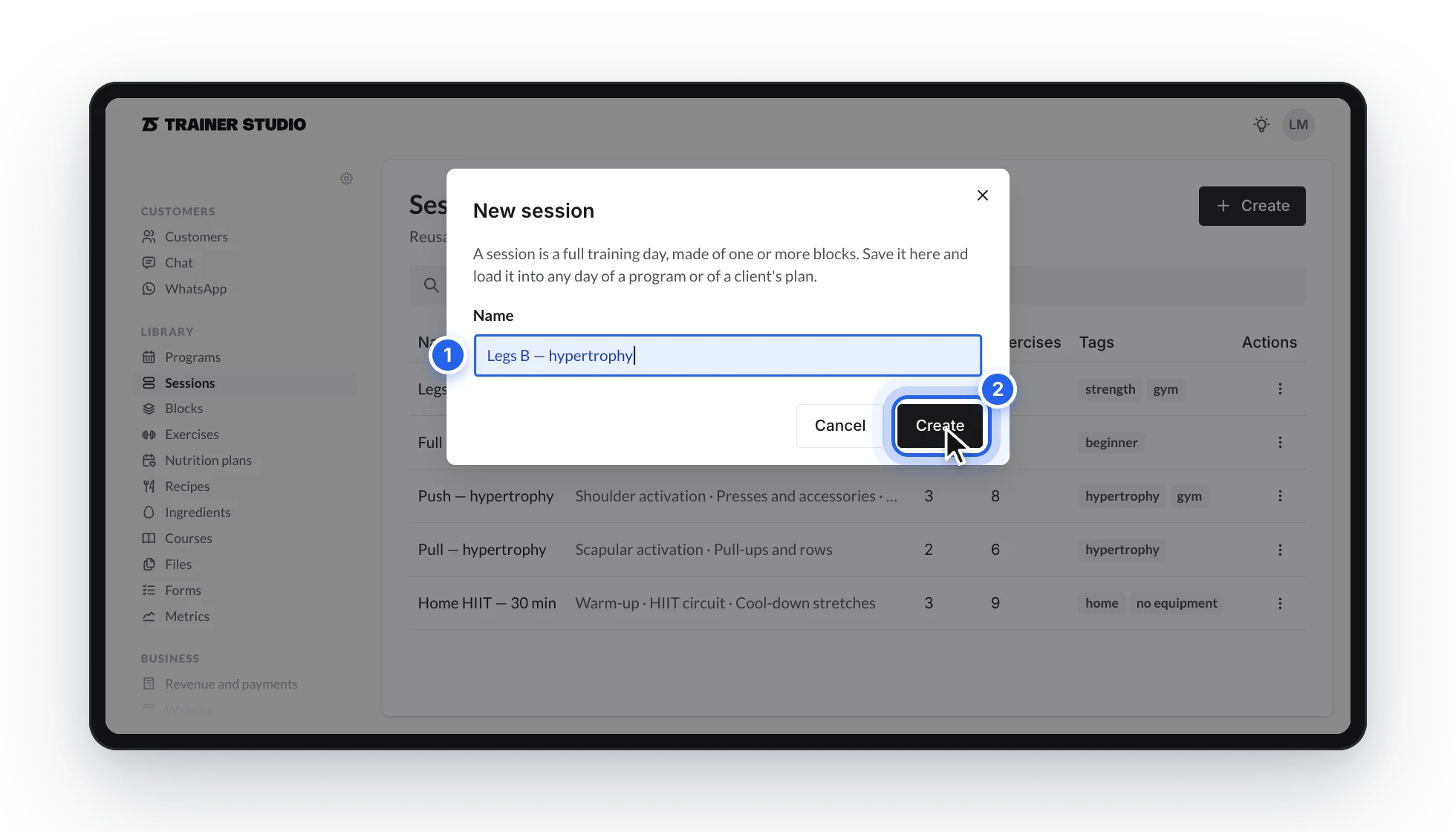Click Warm-up HIIT circuit description
Image resolution: width=1456 pixels, height=832 pixels.
725,603
